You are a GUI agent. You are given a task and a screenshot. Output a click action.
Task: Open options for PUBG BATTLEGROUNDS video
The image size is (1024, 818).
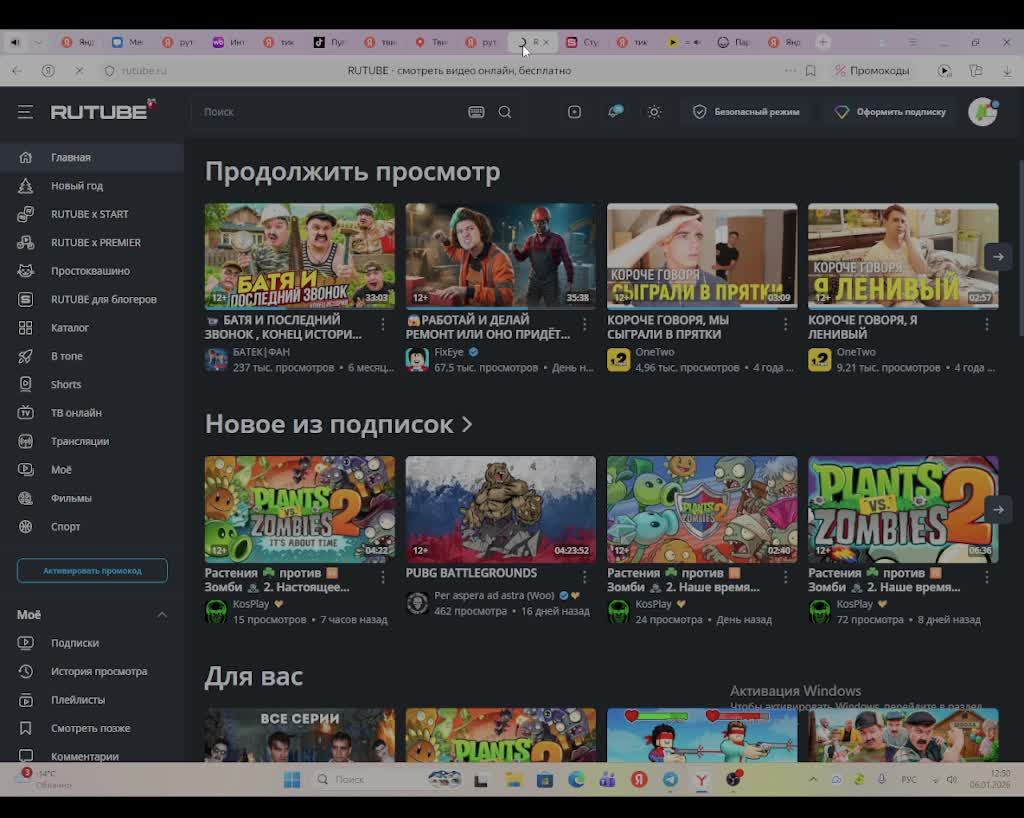(584, 576)
